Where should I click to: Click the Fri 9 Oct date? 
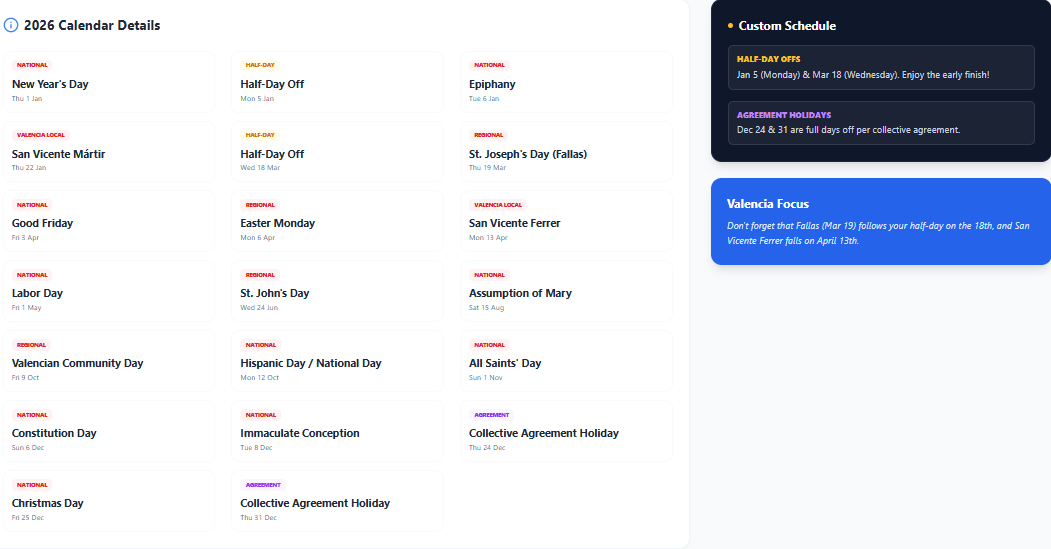click(25, 377)
